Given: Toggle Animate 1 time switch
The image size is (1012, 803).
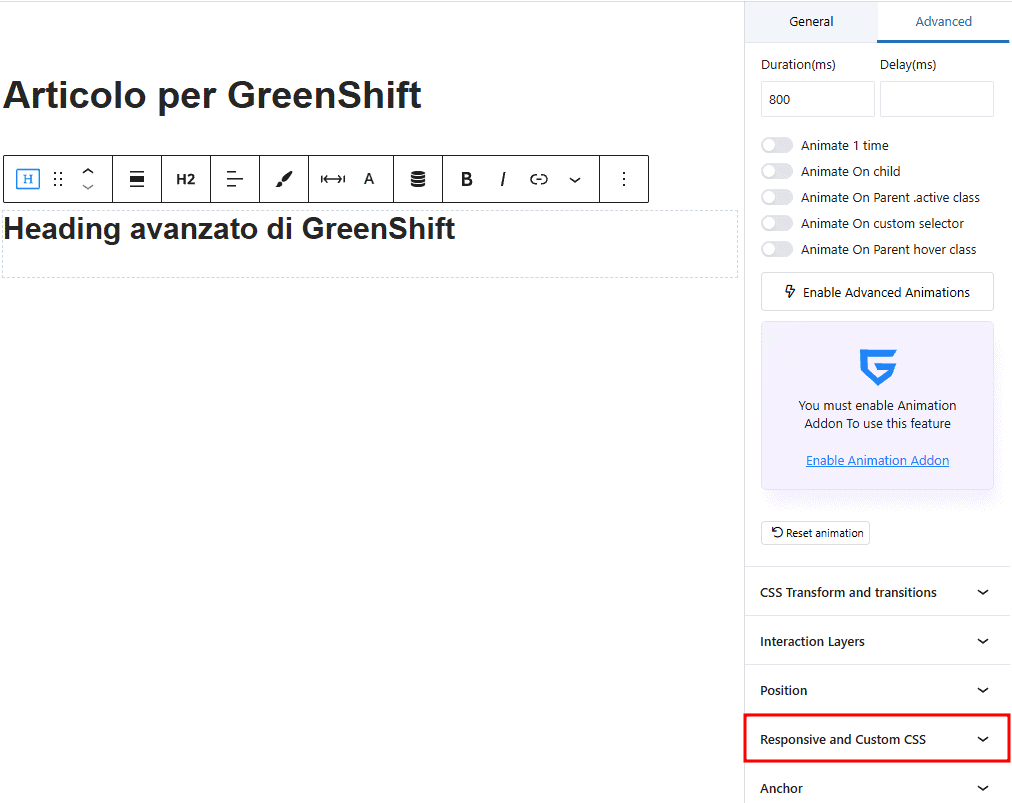Looking at the screenshot, I should 776,145.
